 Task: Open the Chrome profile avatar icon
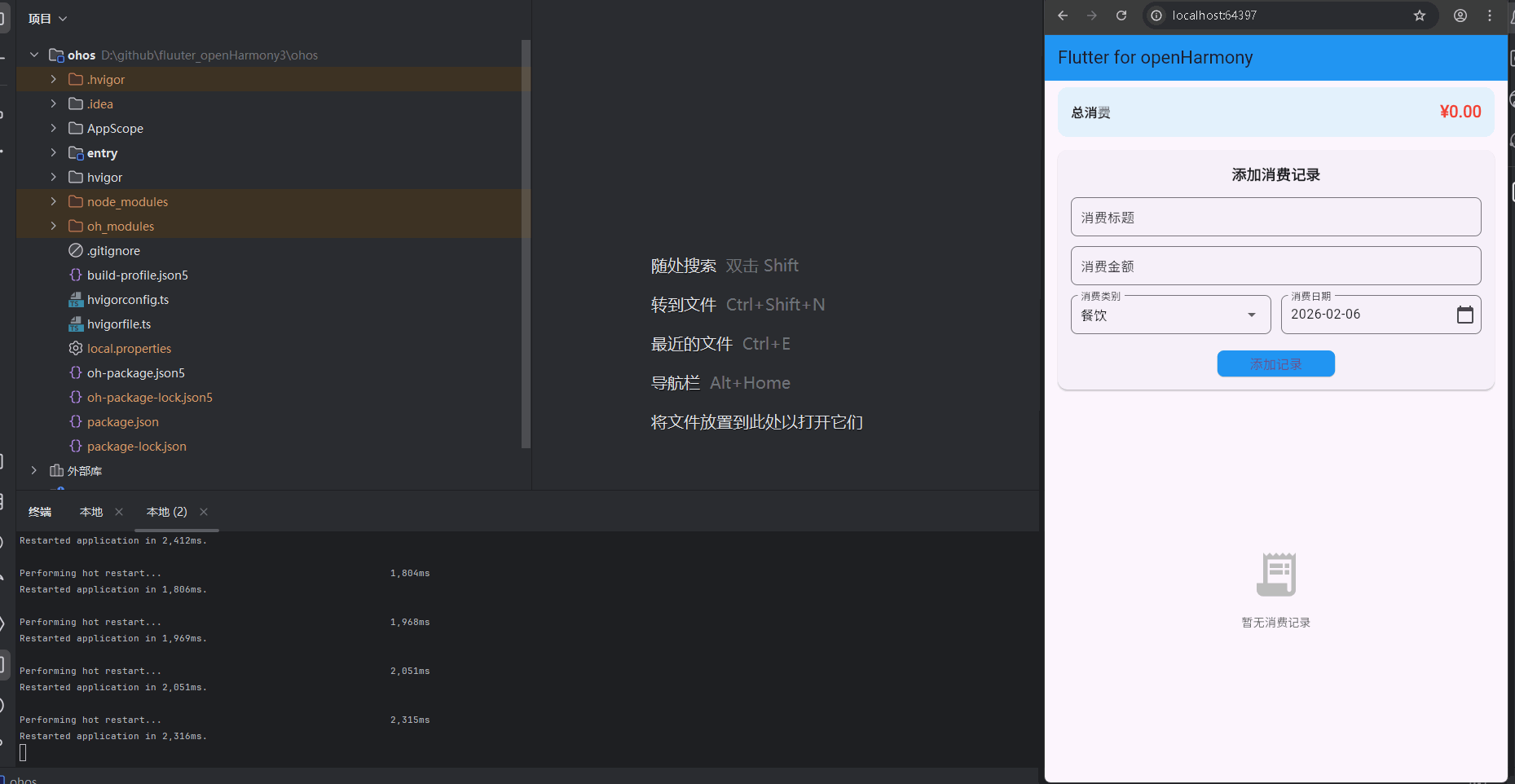(1460, 15)
